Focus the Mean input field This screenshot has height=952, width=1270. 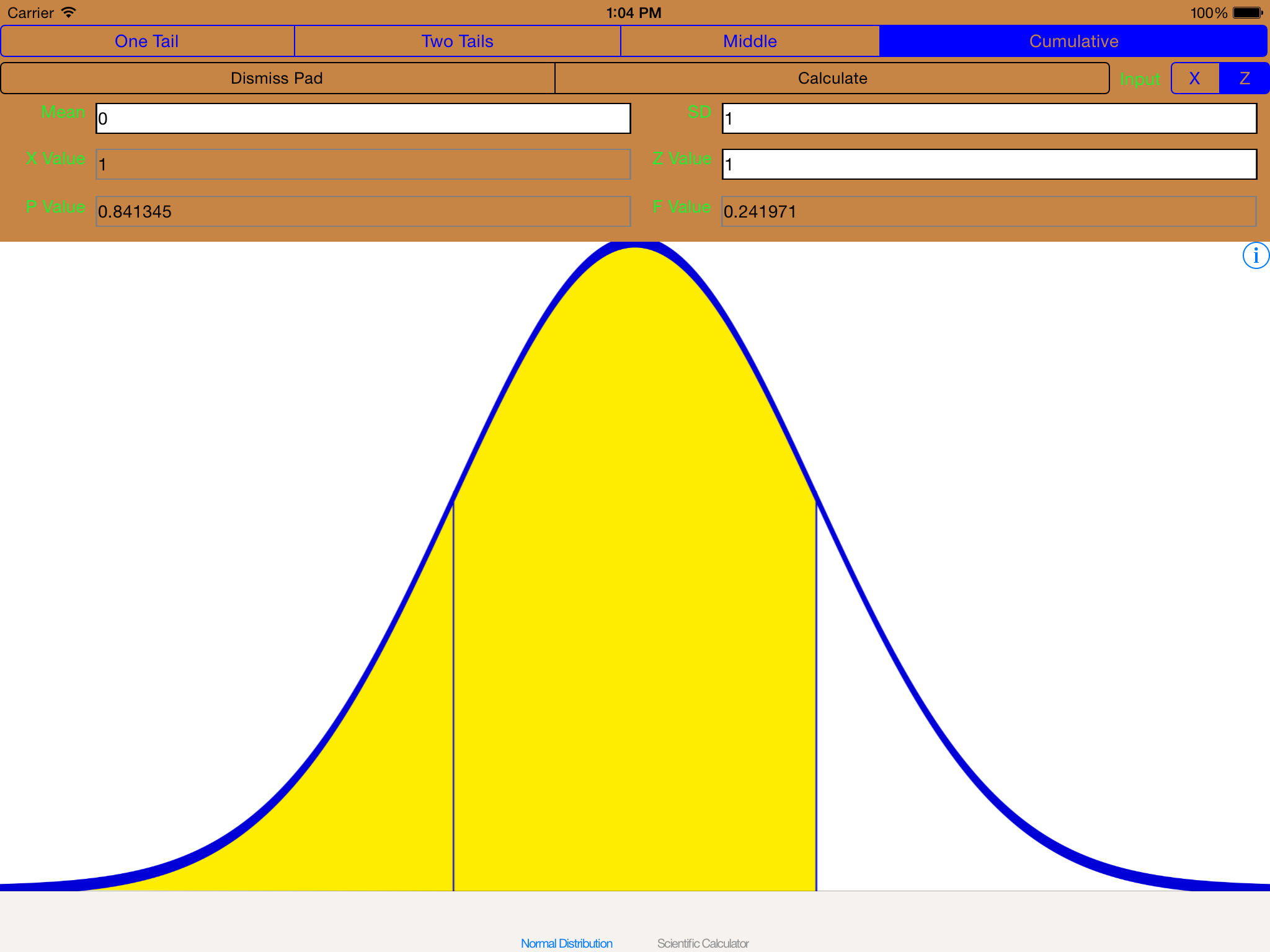[x=363, y=118]
